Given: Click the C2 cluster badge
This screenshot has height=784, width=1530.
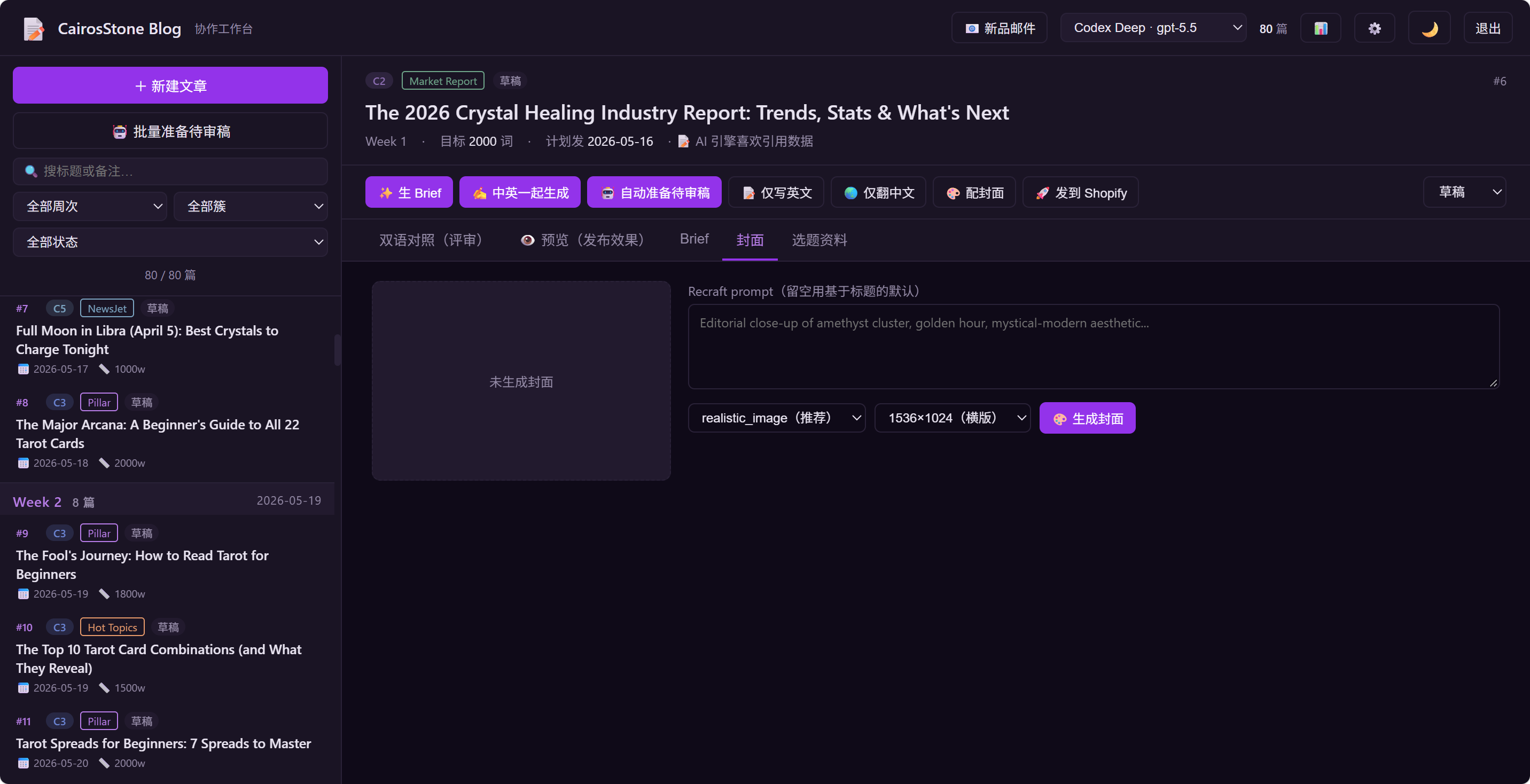Looking at the screenshot, I should click(x=379, y=81).
